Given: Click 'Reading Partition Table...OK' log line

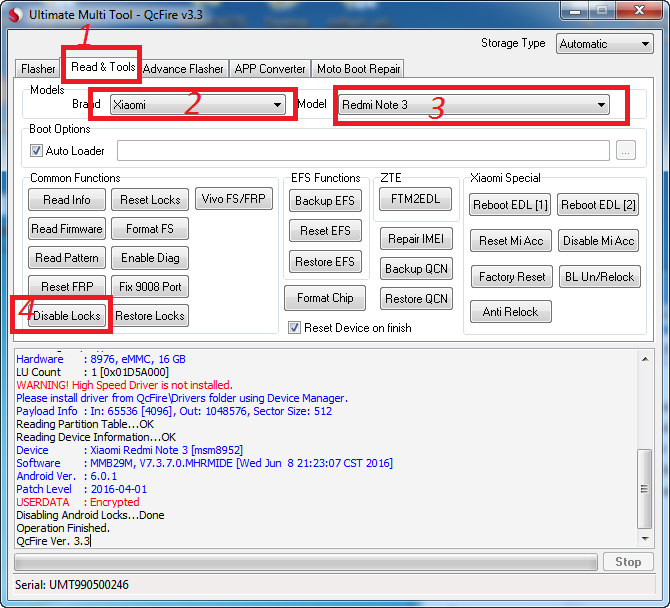Looking at the screenshot, I should coord(85,424).
